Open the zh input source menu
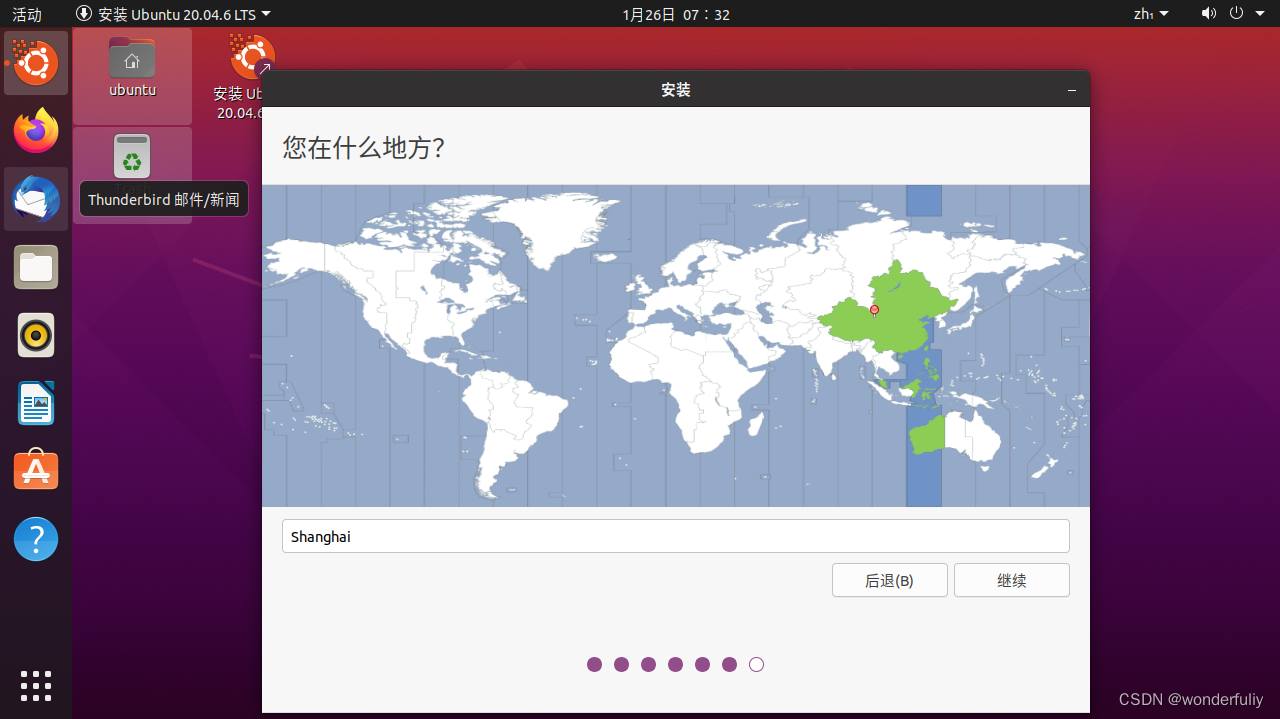 (1150, 14)
